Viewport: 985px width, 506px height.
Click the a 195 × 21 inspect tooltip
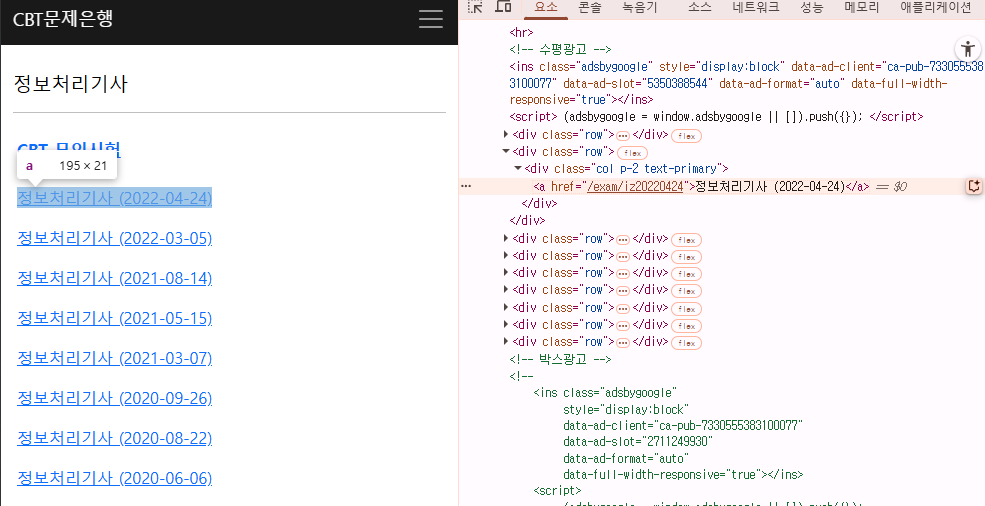pos(67,166)
